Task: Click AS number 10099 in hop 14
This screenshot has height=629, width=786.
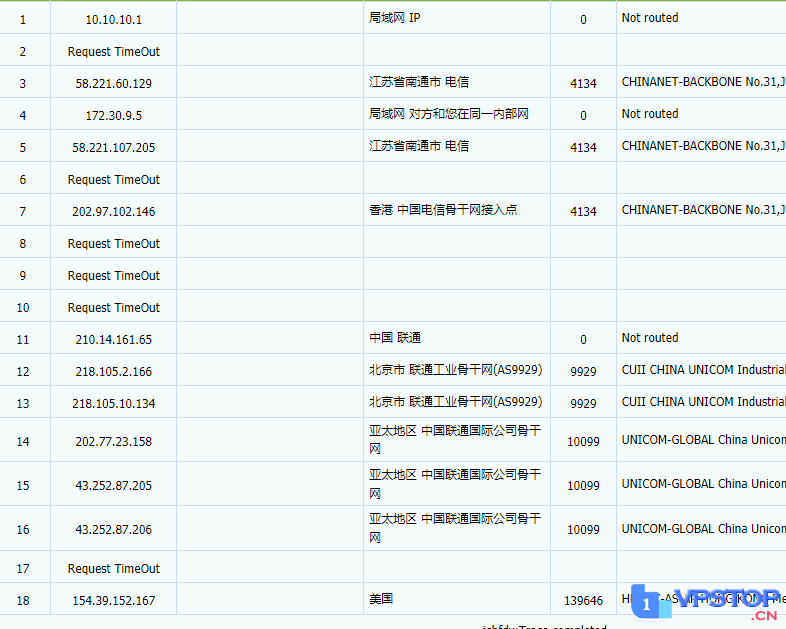Action: coord(583,442)
